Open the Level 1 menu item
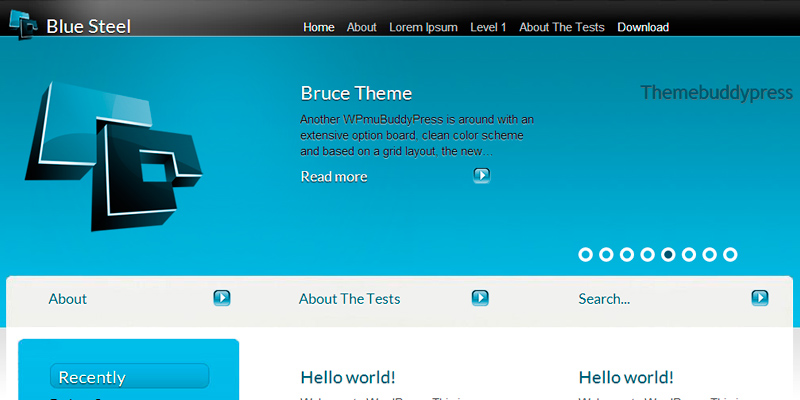The height and width of the screenshot is (400, 800). point(488,27)
